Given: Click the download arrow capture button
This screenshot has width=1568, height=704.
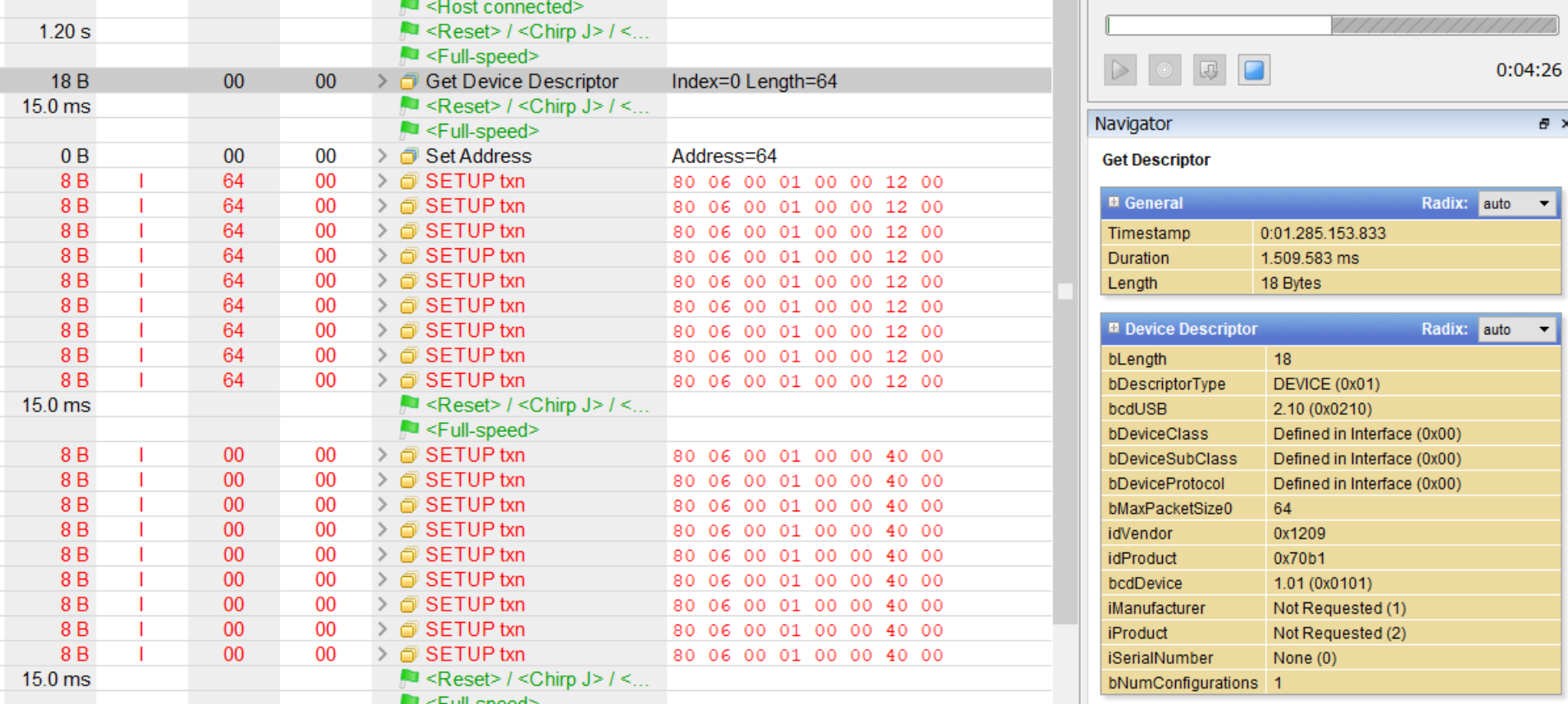Looking at the screenshot, I should 1209,70.
